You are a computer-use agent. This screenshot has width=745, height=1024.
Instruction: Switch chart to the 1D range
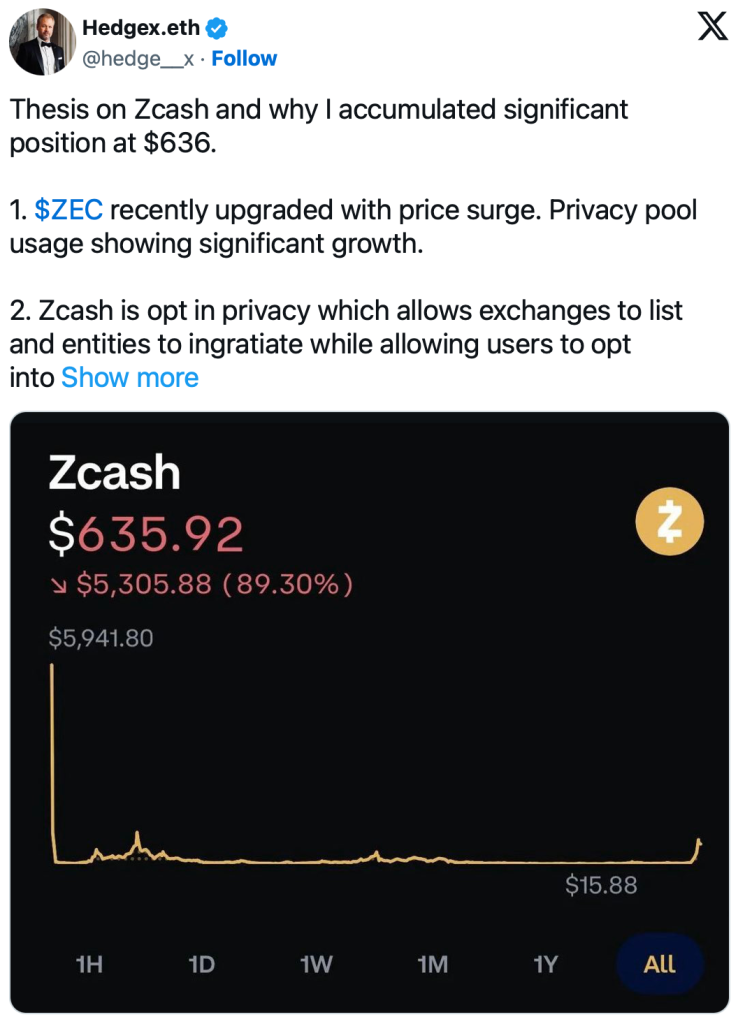[202, 965]
